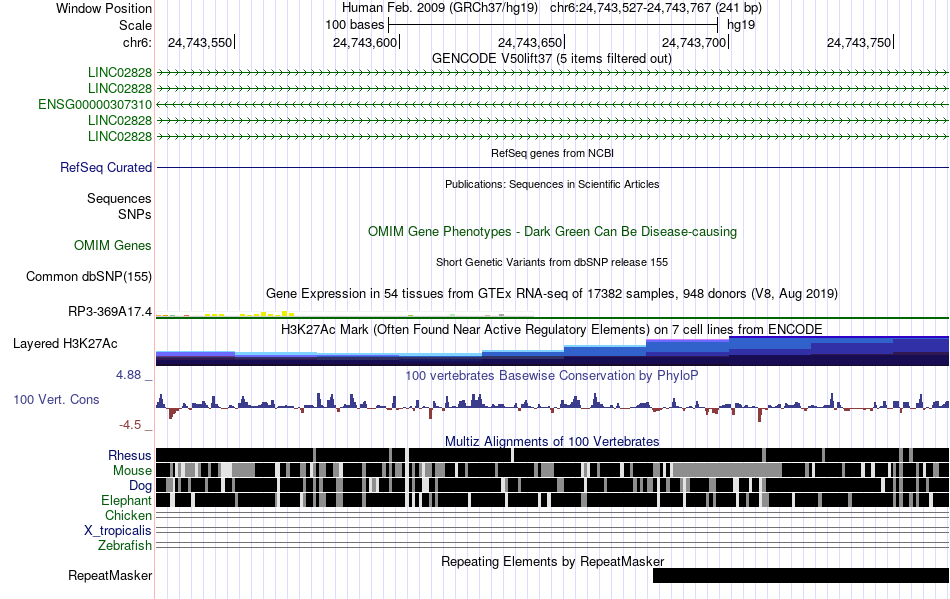Click the 100 Vert. Cons track label

click(x=56, y=400)
